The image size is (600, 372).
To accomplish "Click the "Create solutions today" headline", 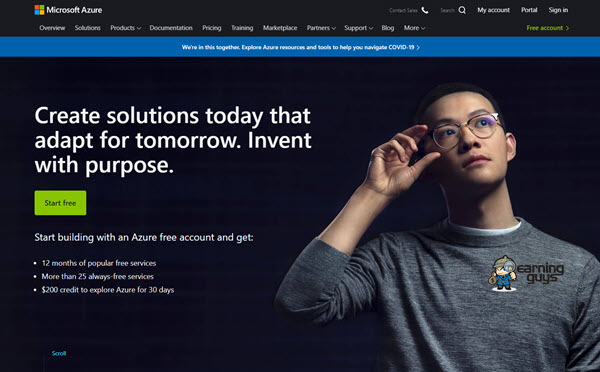I will tap(173, 140).
